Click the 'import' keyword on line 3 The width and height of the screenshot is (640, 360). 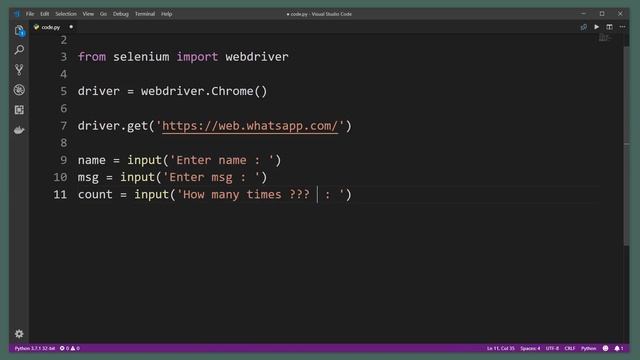click(197, 57)
